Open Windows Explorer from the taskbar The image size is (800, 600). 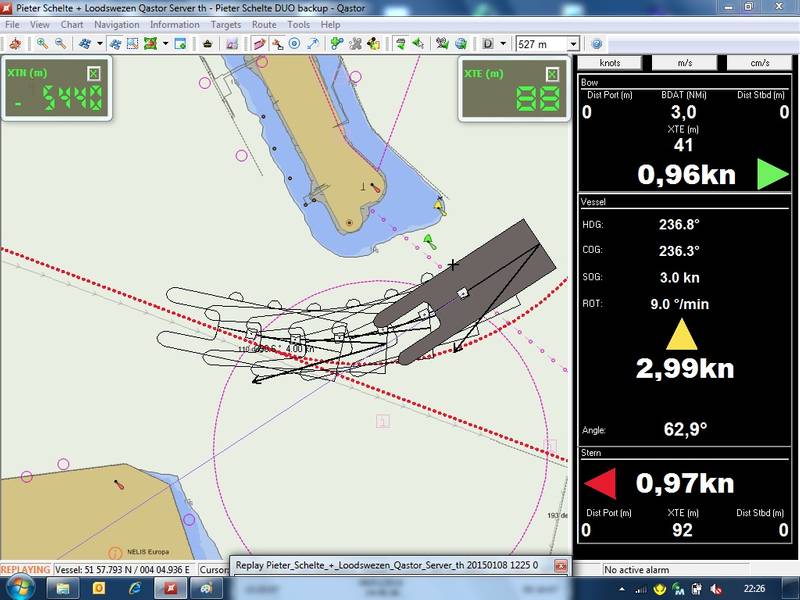coord(63,588)
